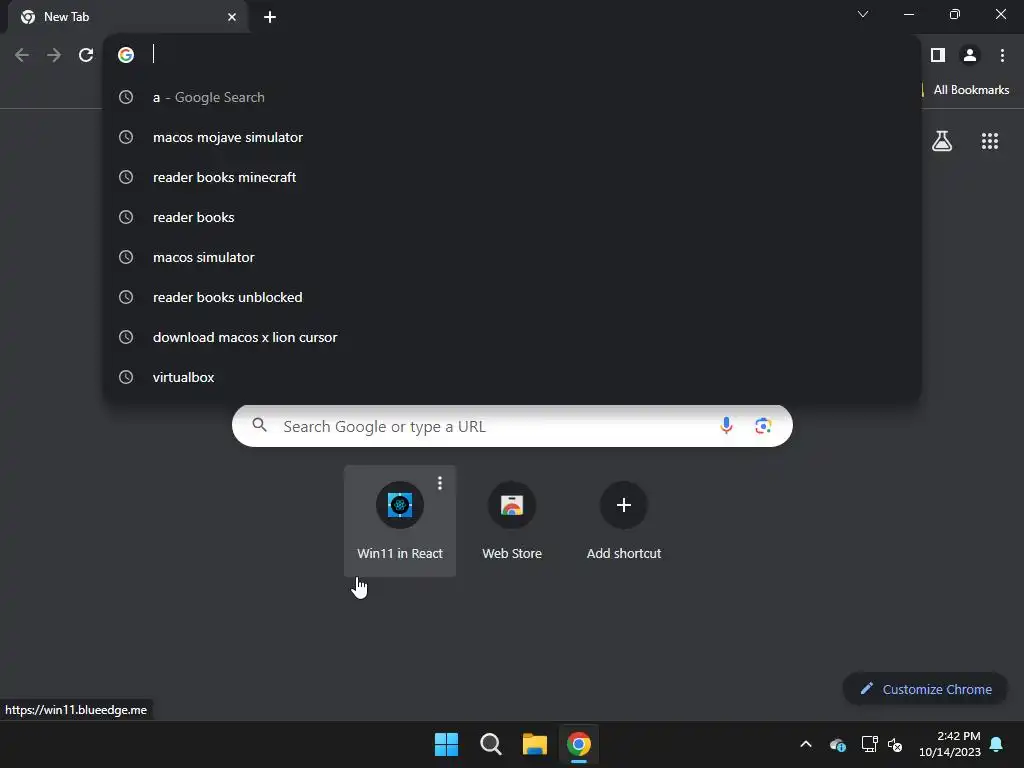Reload the page with the refresh icon
1024x768 pixels.
86,55
